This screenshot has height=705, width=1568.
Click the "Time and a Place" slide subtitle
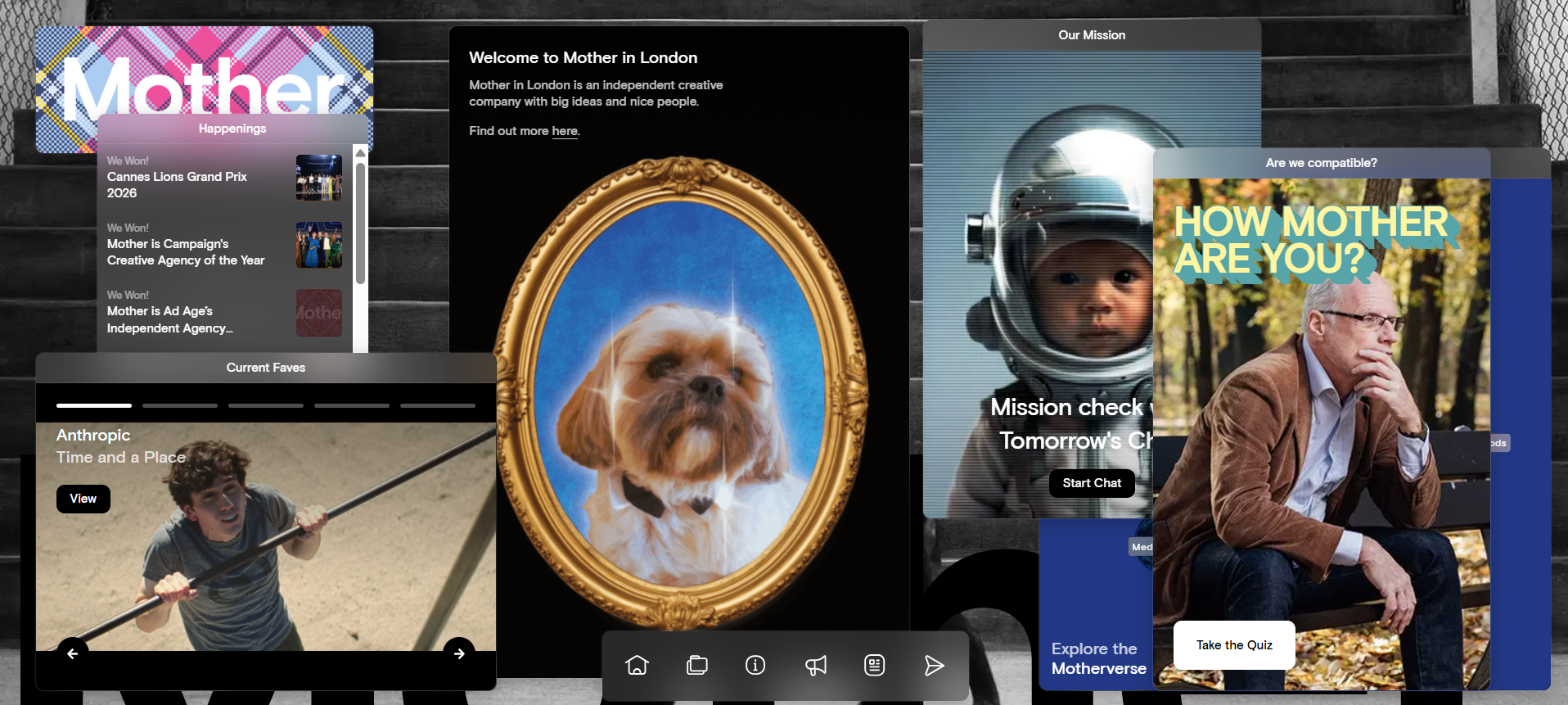pyautogui.click(x=121, y=458)
